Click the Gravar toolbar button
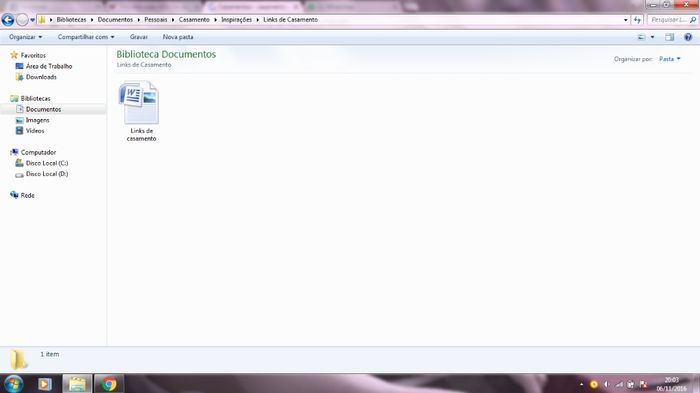The image size is (700, 393). tap(138, 37)
